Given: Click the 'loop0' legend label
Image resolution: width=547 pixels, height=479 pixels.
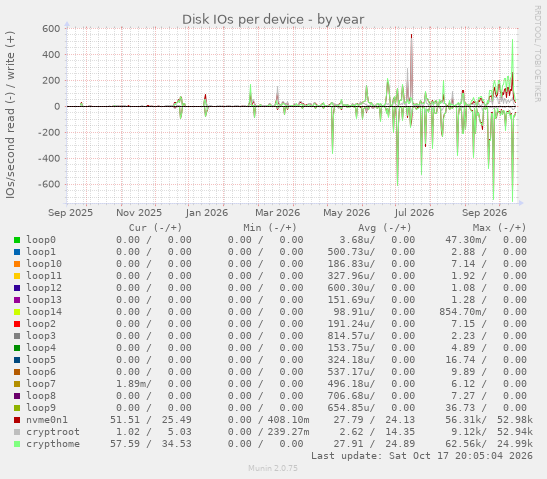Looking at the screenshot, I should (41, 240).
